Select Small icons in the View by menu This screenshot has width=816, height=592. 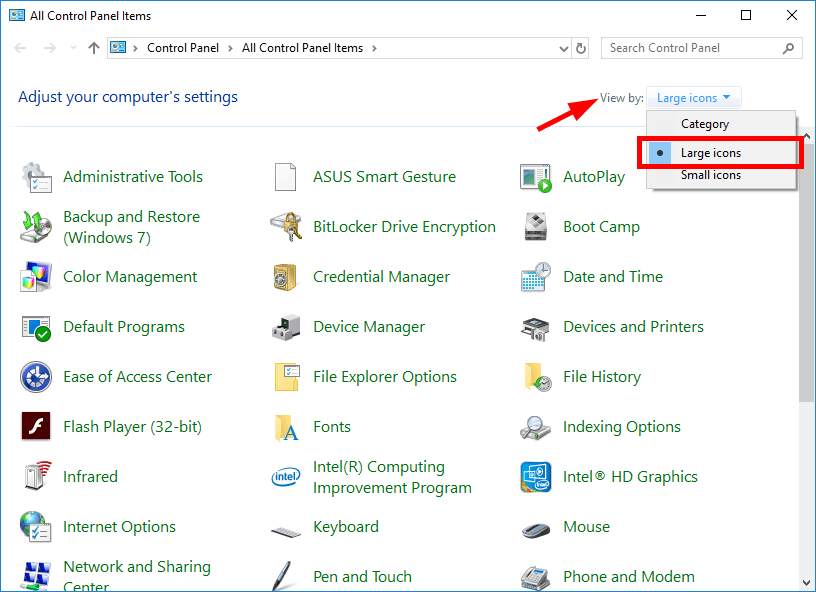coord(721,175)
